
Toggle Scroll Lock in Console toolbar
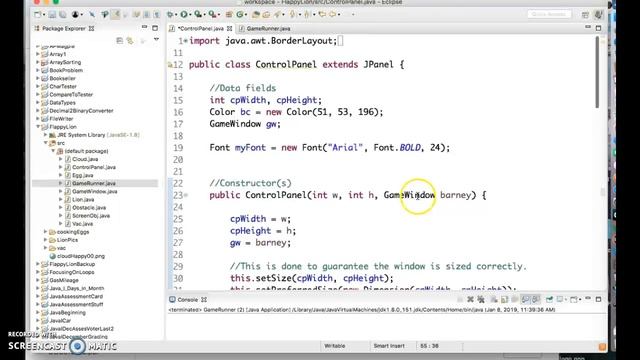pos(504,300)
